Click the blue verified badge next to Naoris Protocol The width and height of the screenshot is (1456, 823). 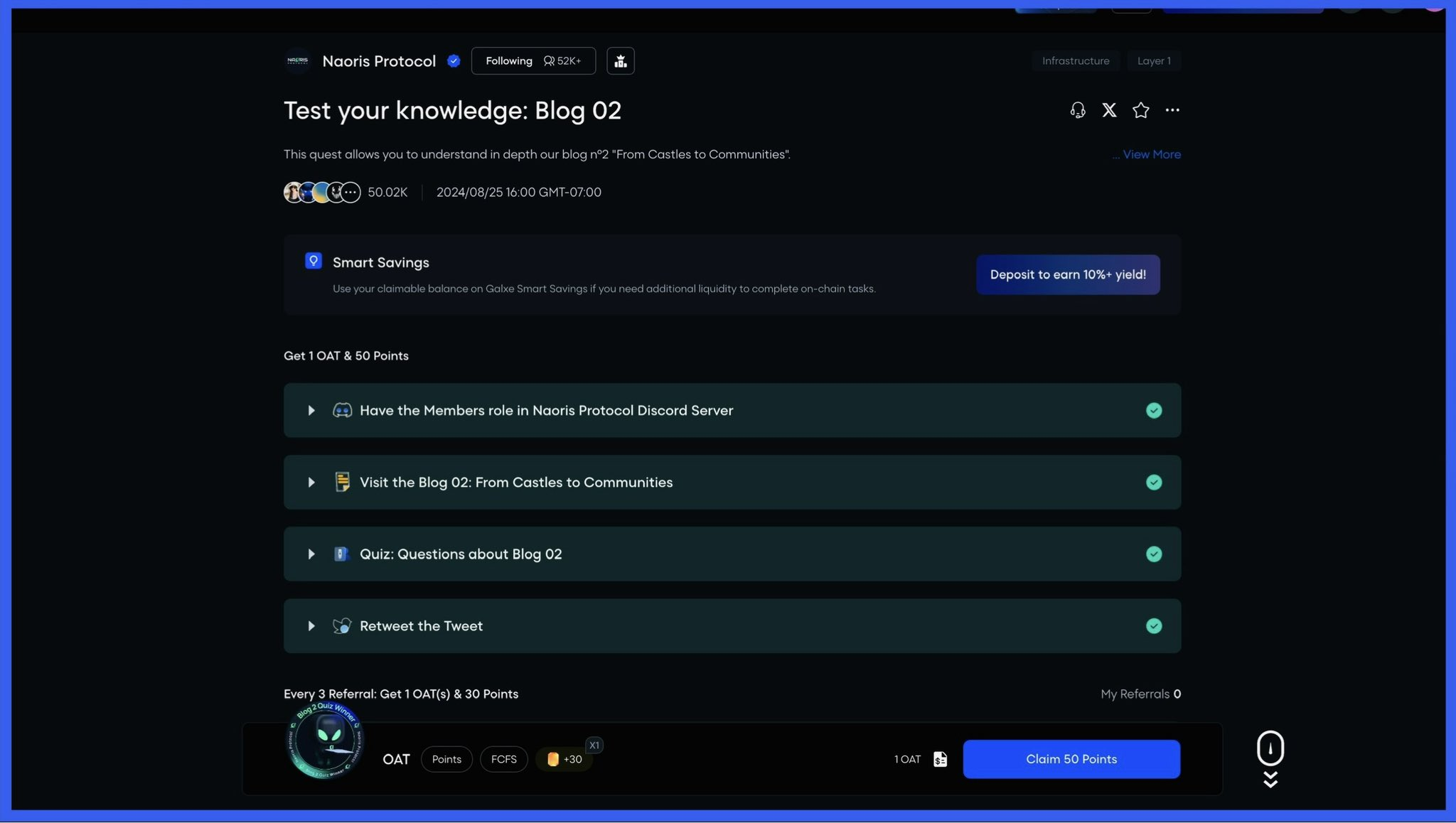[x=454, y=61]
